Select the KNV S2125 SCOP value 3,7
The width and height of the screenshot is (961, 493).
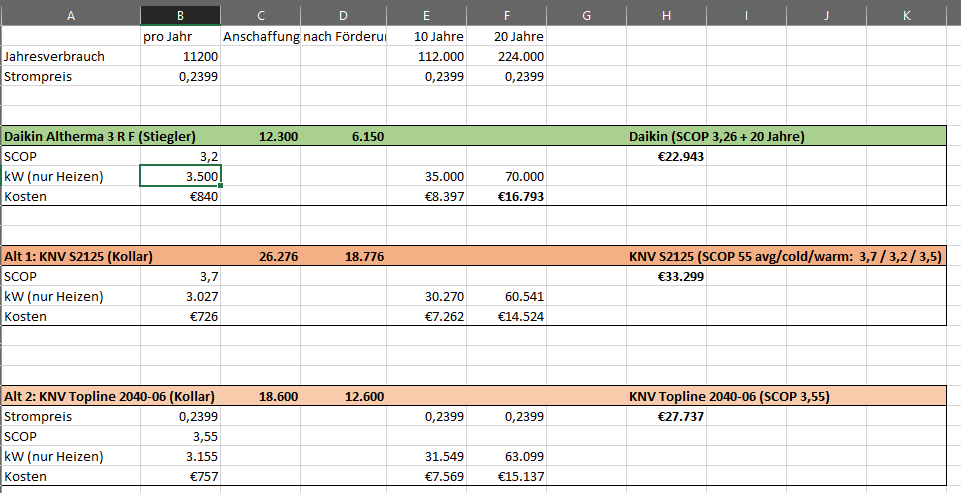pos(180,276)
